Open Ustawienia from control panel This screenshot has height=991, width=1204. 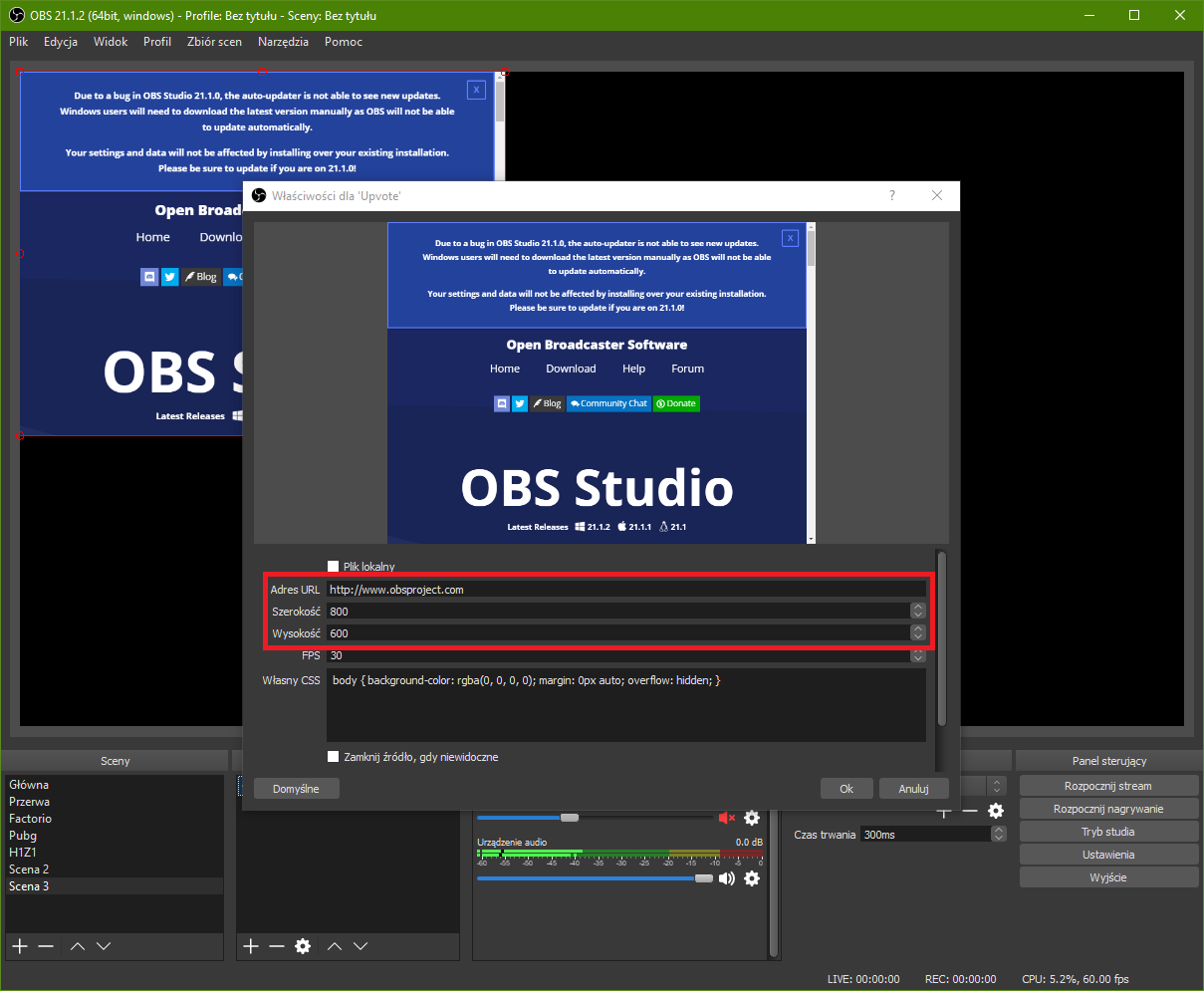1107,855
